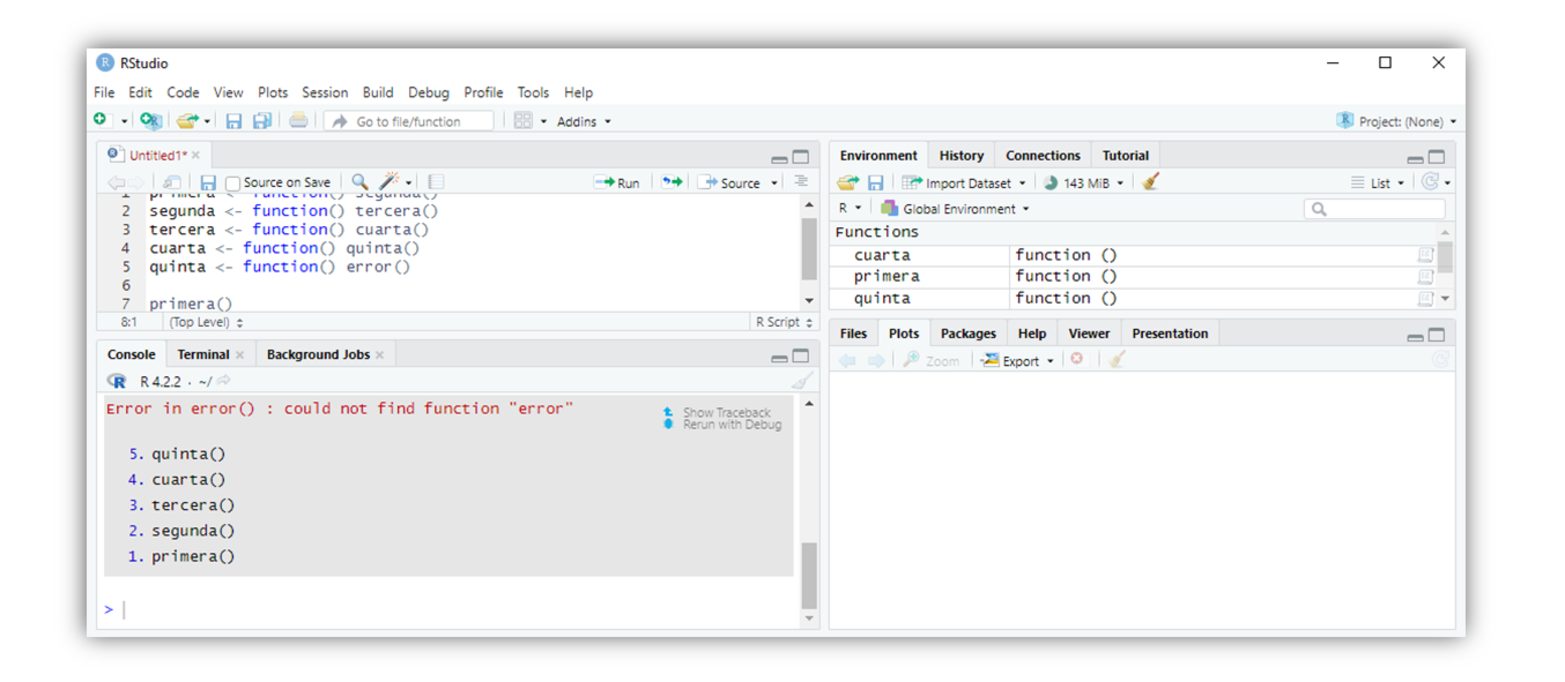Click the broom icon to clear Environment objects

click(x=1150, y=183)
